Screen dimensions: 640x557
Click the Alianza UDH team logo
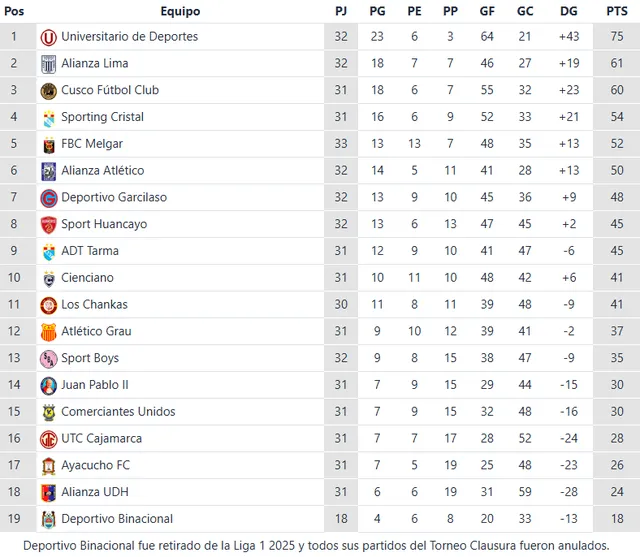click(48, 493)
